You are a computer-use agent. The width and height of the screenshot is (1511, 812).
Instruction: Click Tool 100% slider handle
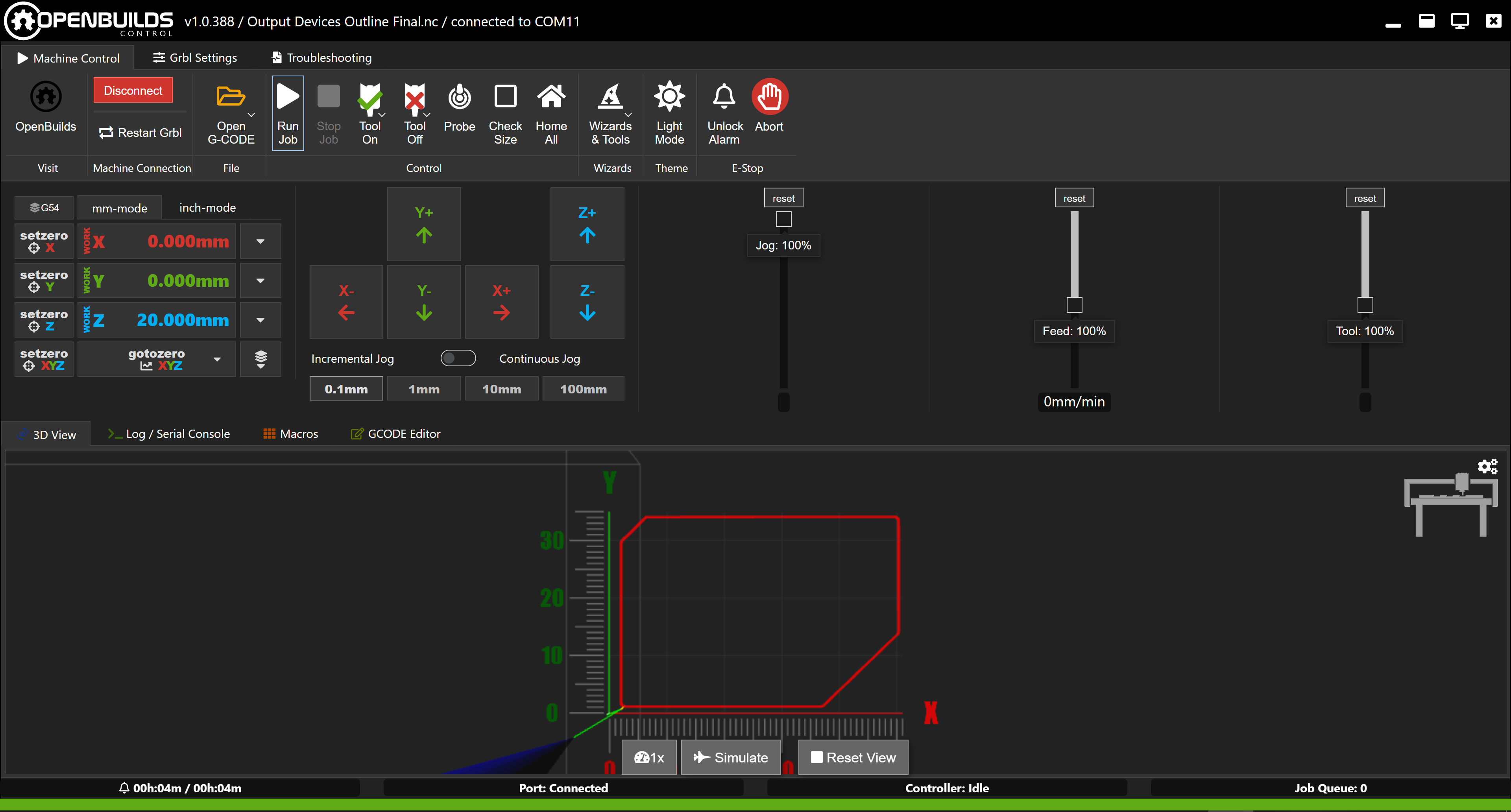[1365, 305]
